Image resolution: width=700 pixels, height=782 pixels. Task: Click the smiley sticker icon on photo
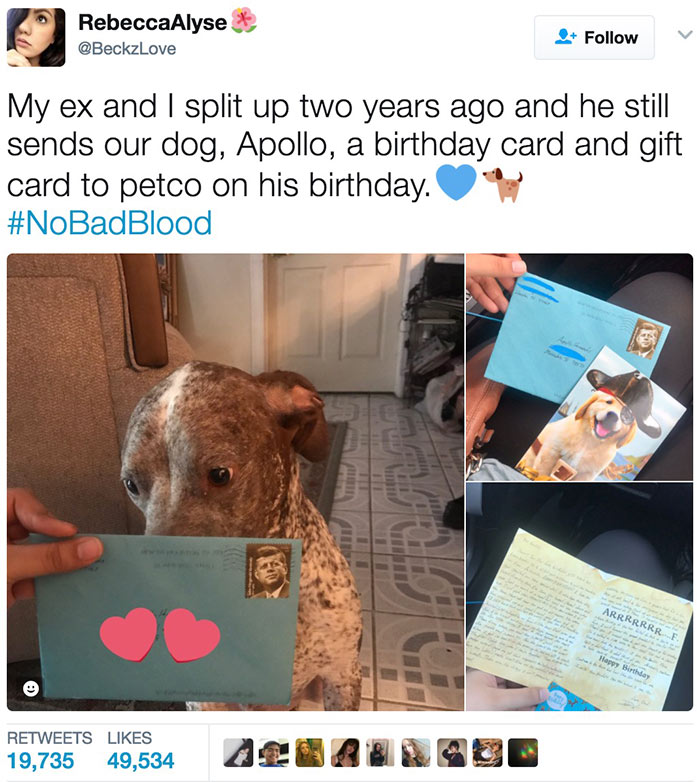pyautogui.click(x=31, y=689)
